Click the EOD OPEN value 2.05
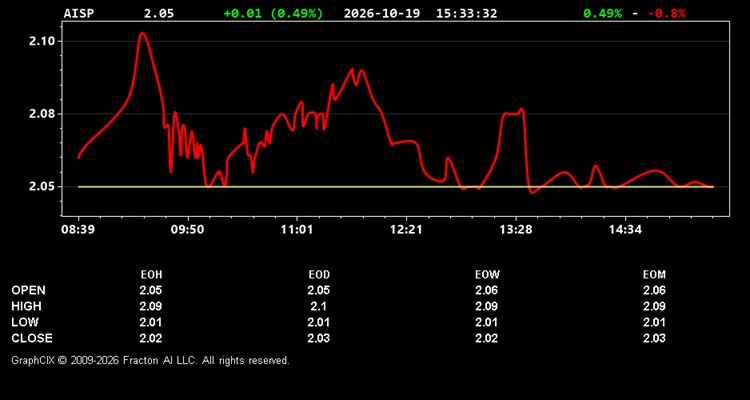This screenshot has height=400, width=750. [319, 290]
